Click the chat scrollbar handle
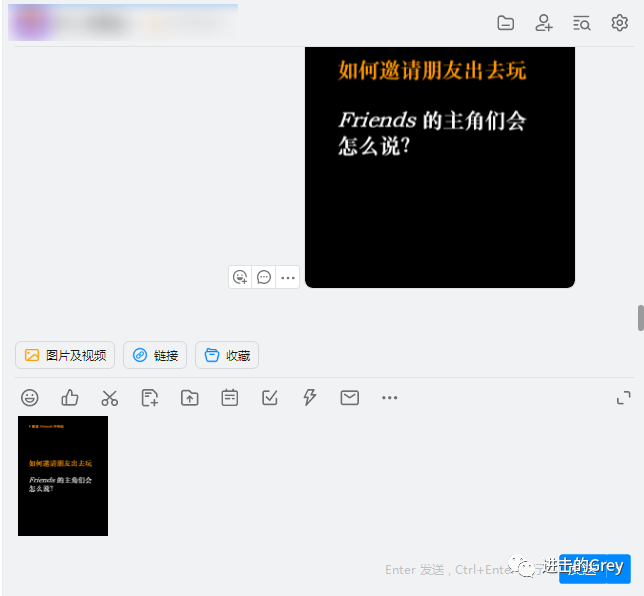Image resolution: width=644 pixels, height=596 pixels. pyautogui.click(x=641, y=318)
